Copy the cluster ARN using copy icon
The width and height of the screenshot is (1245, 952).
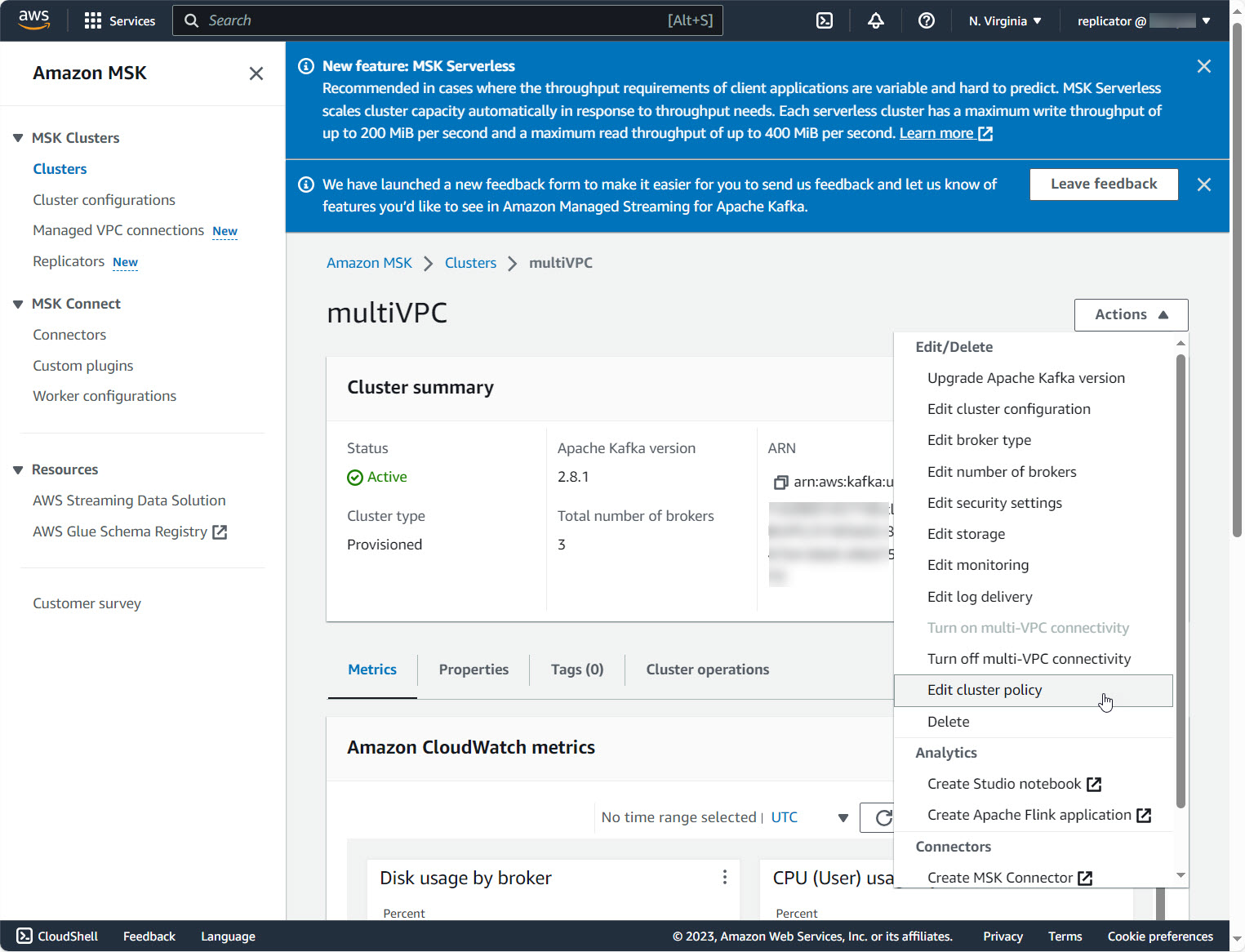(x=780, y=483)
